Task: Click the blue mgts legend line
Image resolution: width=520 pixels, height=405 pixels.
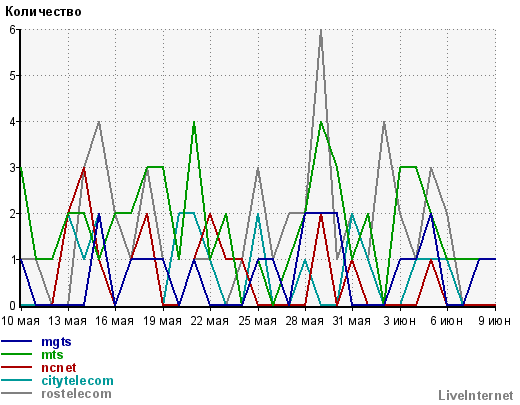Action: point(17,341)
